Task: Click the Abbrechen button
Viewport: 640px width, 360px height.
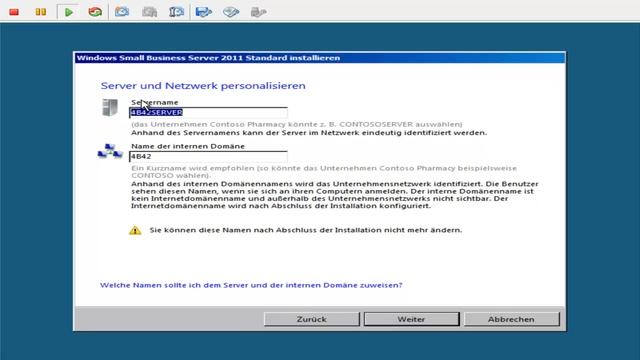Action: click(511, 319)
